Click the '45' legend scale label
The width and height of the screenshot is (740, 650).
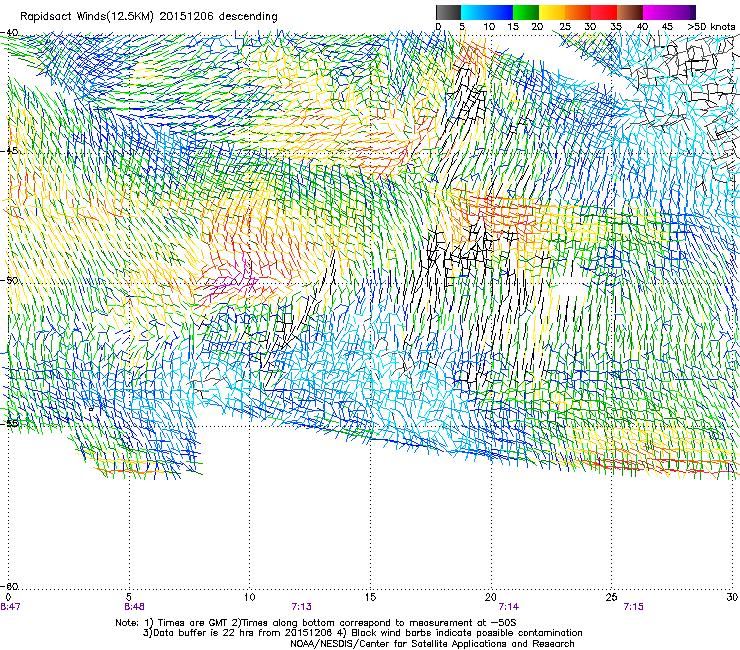click(x=667, y=26)
